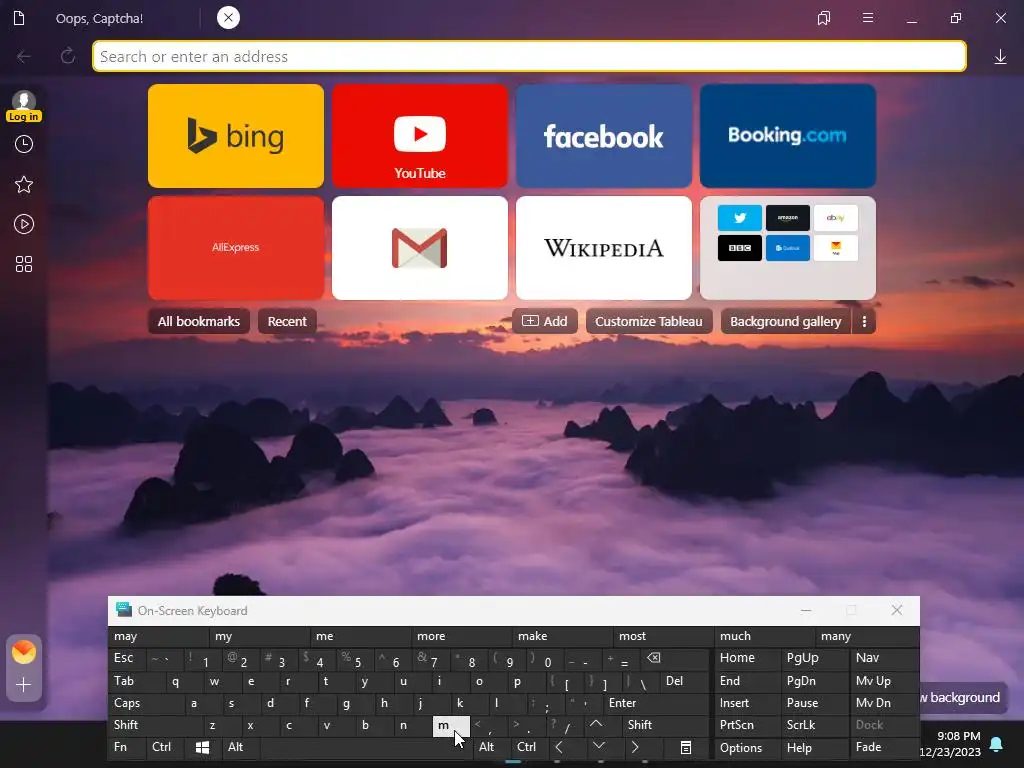Click the eBay icon in folder tile
1024x768 pixels.
[x=836, y=218]
